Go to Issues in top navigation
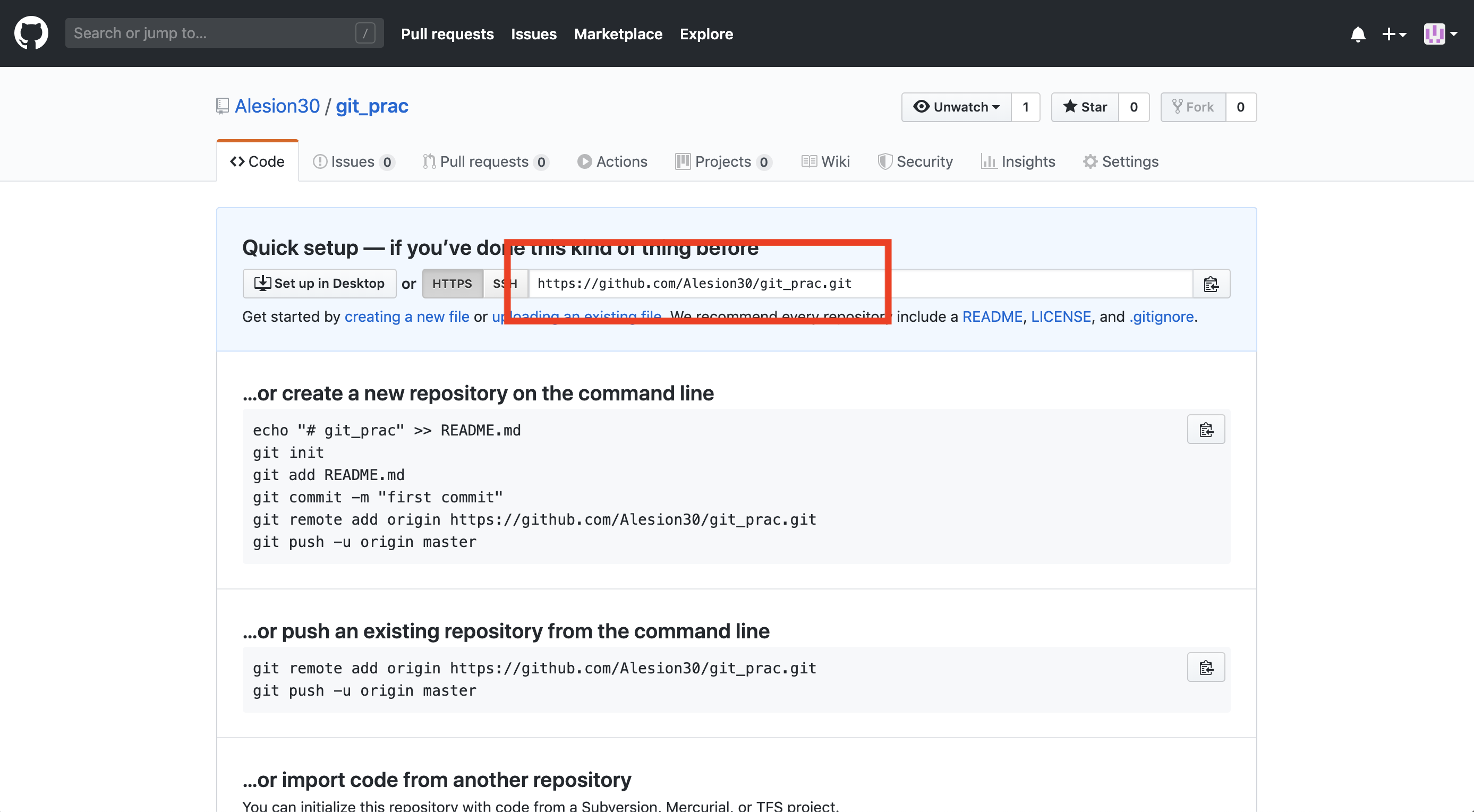The height and width of the screenshot is (812, 1474). [533, 34]
